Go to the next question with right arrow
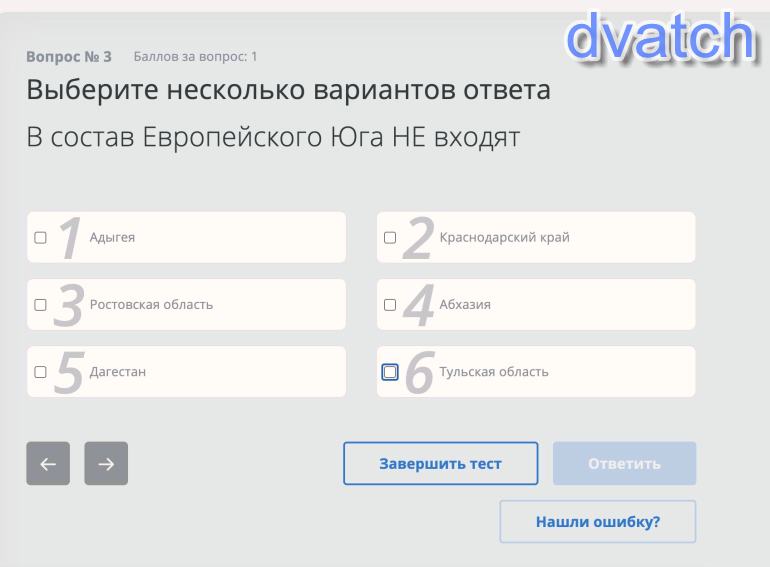This screenshot has width=770, height=567. [x=106, y=463]
